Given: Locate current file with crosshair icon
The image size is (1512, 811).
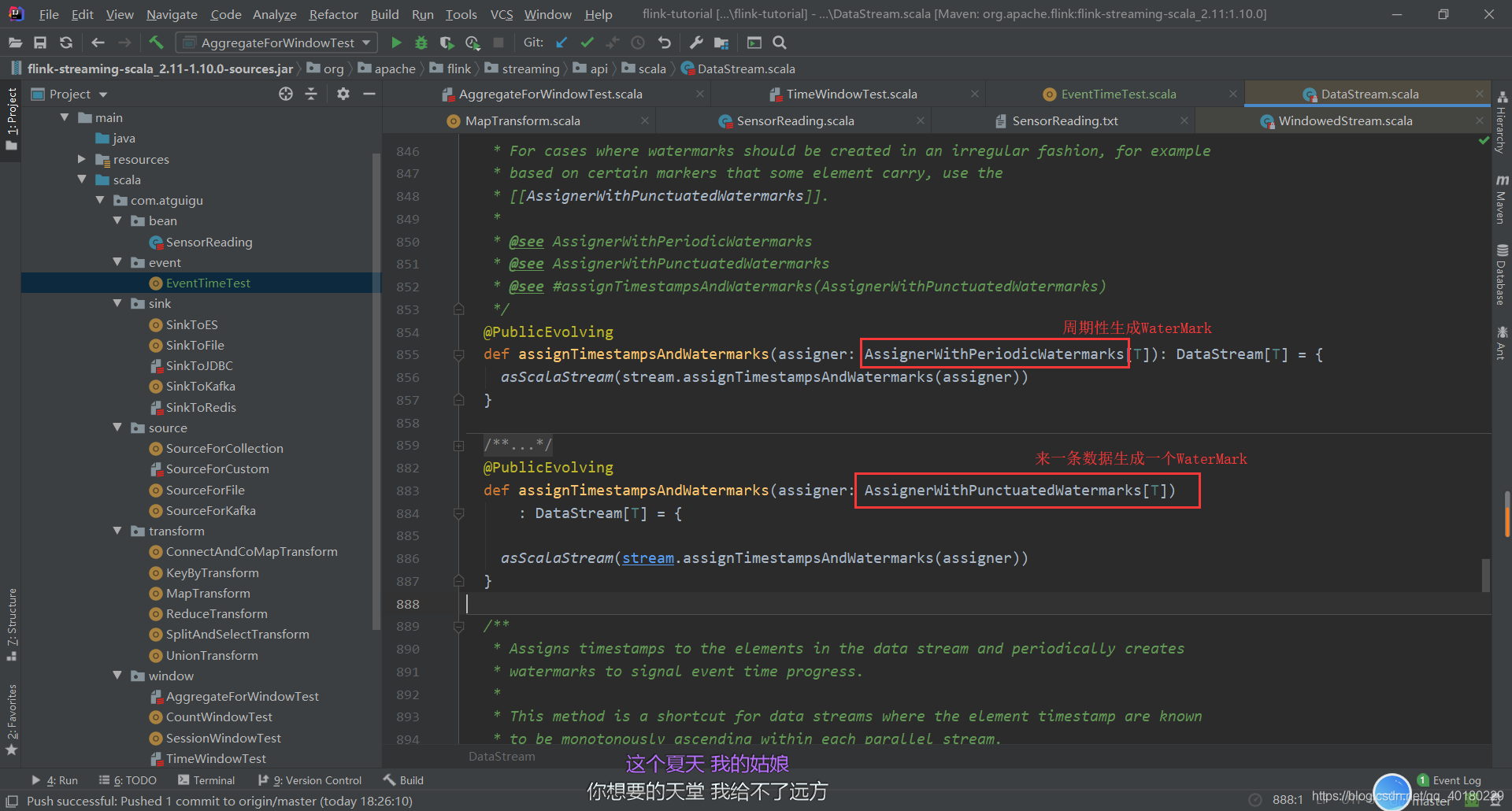Looking at the screenshot, I should (x=286, y=94).
